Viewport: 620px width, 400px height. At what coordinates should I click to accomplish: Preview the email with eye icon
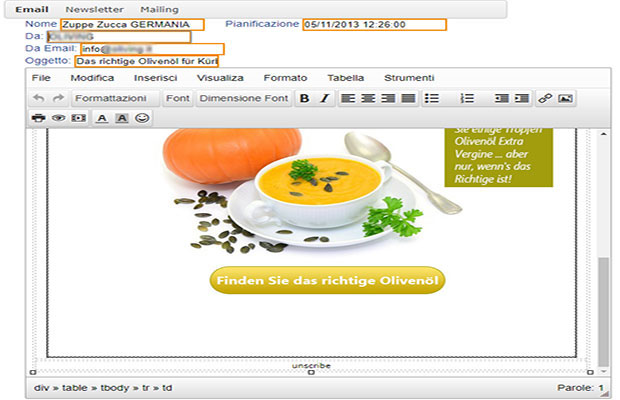coord(59,118)
